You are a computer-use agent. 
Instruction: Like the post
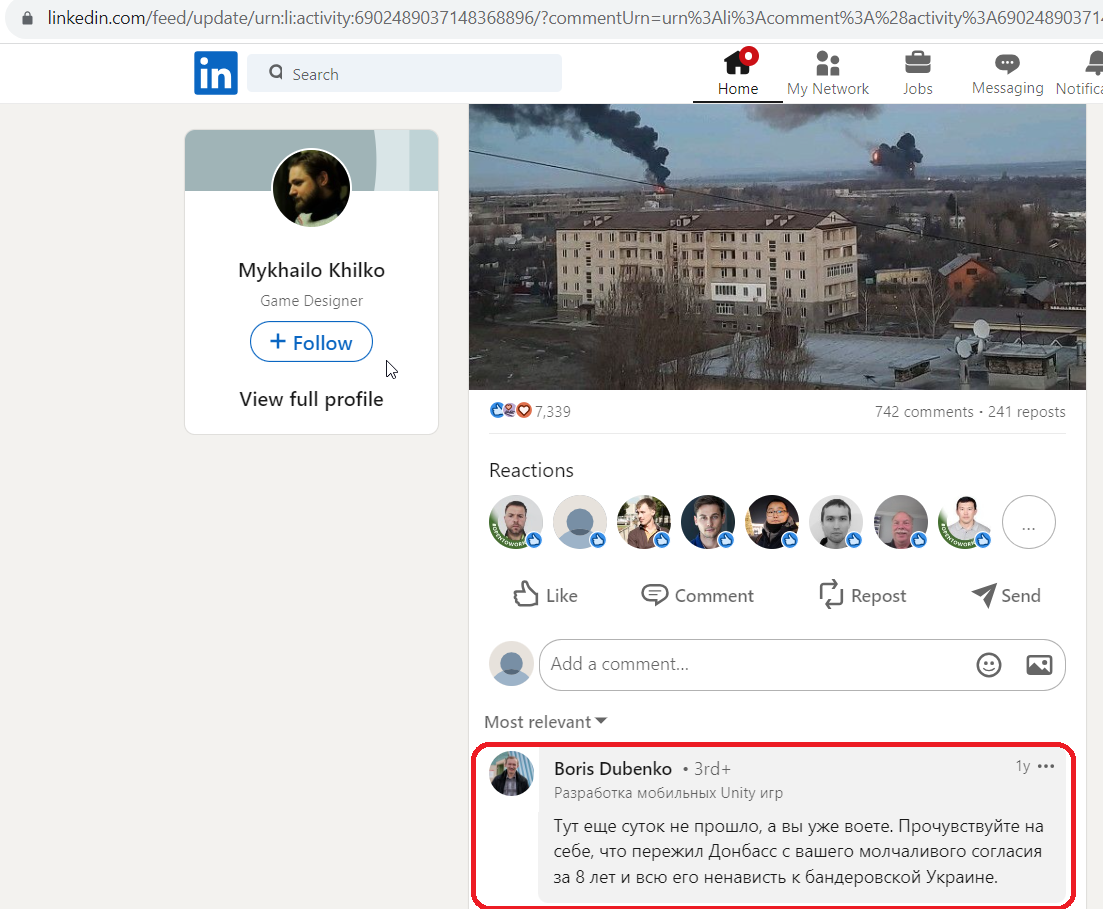pyautogui.click(x=545, y=595)
